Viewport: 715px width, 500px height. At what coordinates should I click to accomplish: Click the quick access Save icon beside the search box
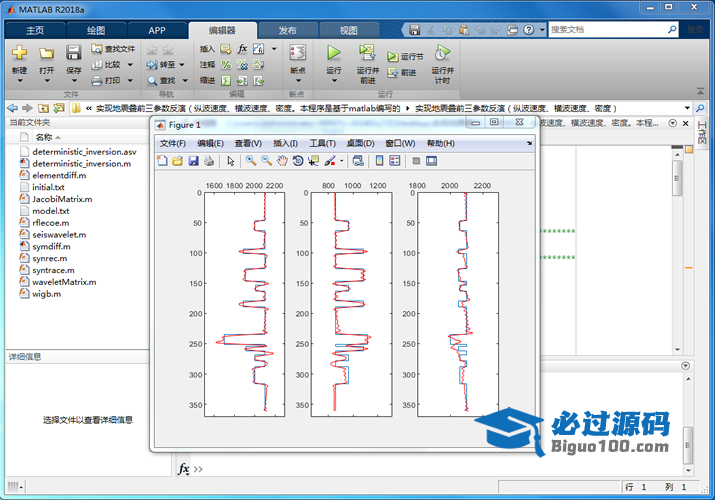pos(414,30)
